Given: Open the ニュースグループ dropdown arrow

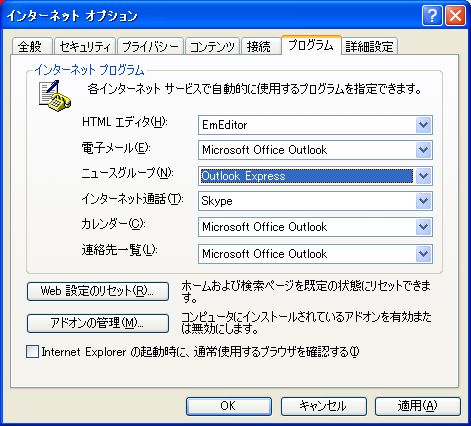Looking at the screenshot, I should 423,176.
